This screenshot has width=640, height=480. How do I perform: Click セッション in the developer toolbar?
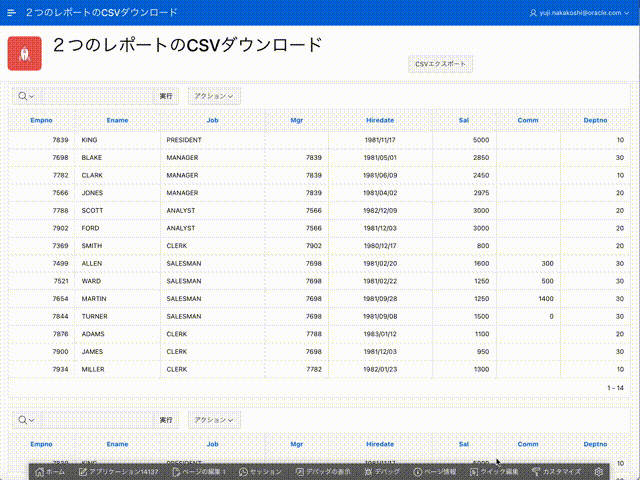tap(260, 472)
